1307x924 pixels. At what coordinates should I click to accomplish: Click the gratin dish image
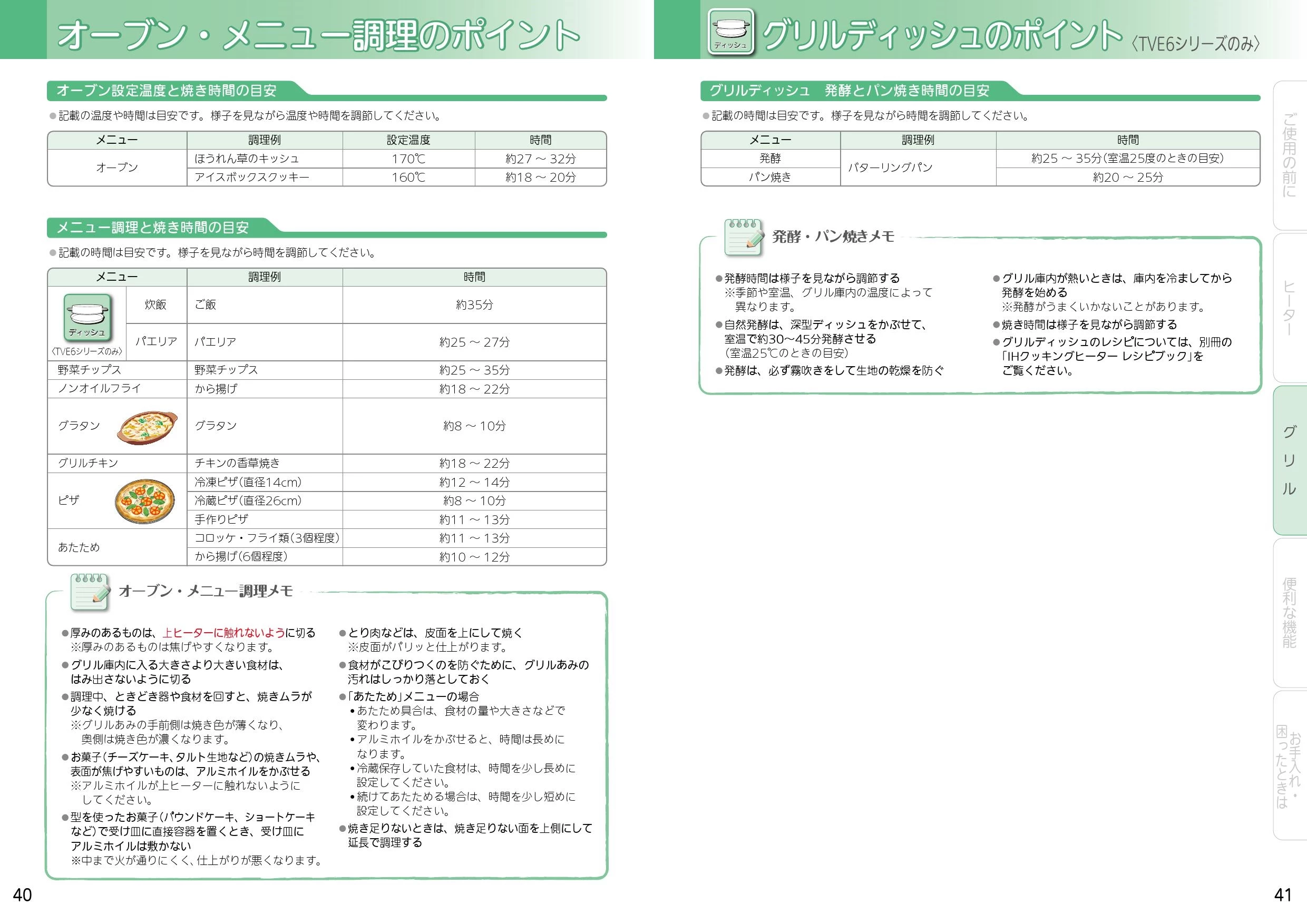(148, 427)
